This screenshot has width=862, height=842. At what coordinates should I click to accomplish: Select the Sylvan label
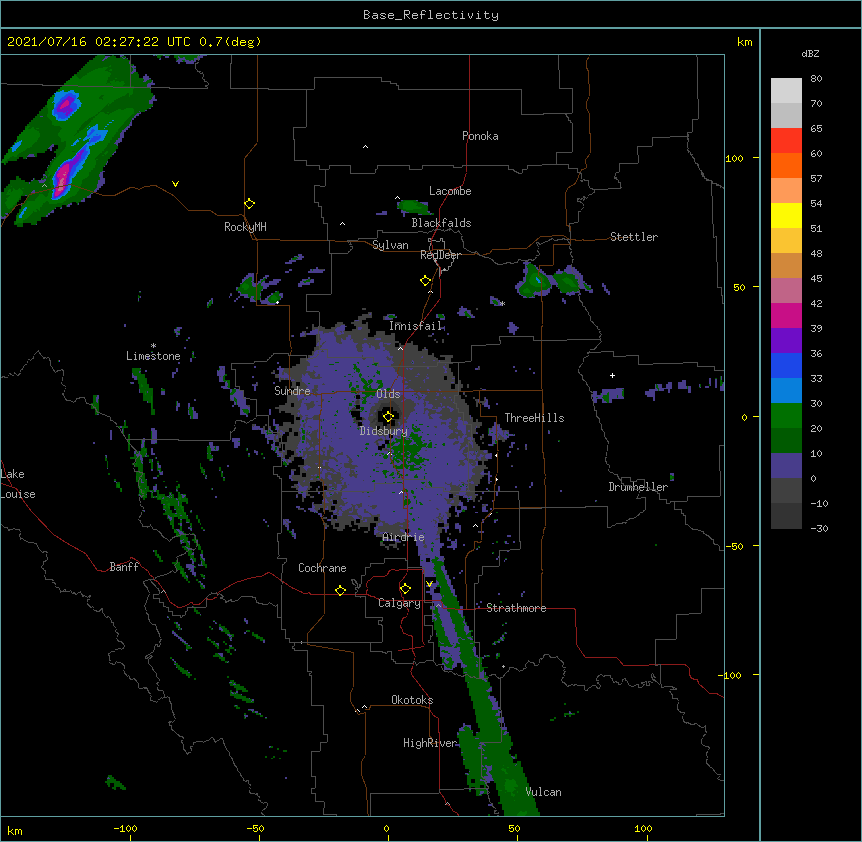[390, 245]
